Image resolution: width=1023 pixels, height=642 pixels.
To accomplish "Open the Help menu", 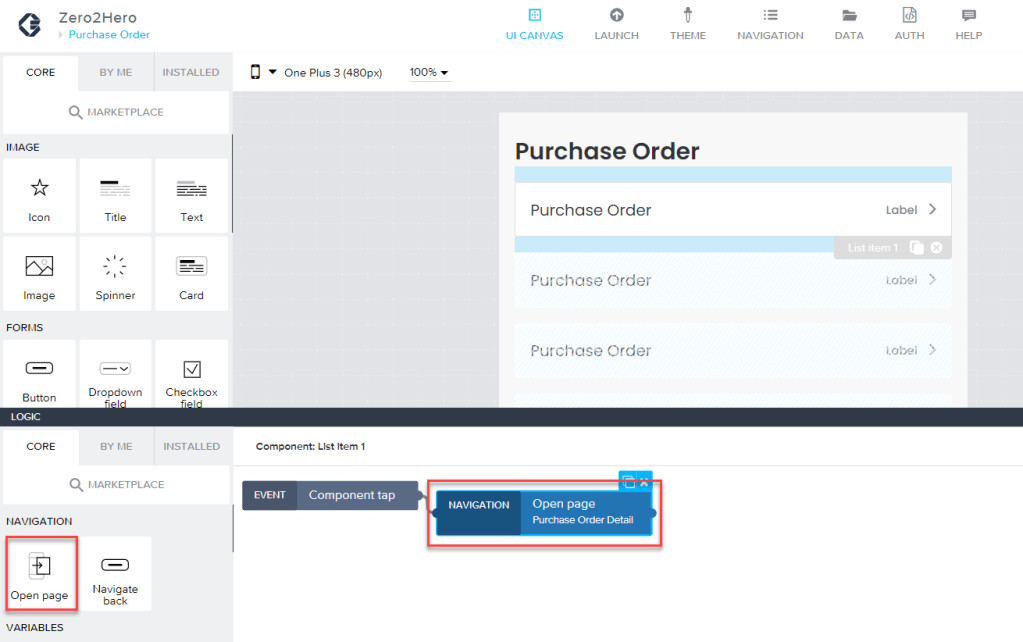I will coord(968,25).
